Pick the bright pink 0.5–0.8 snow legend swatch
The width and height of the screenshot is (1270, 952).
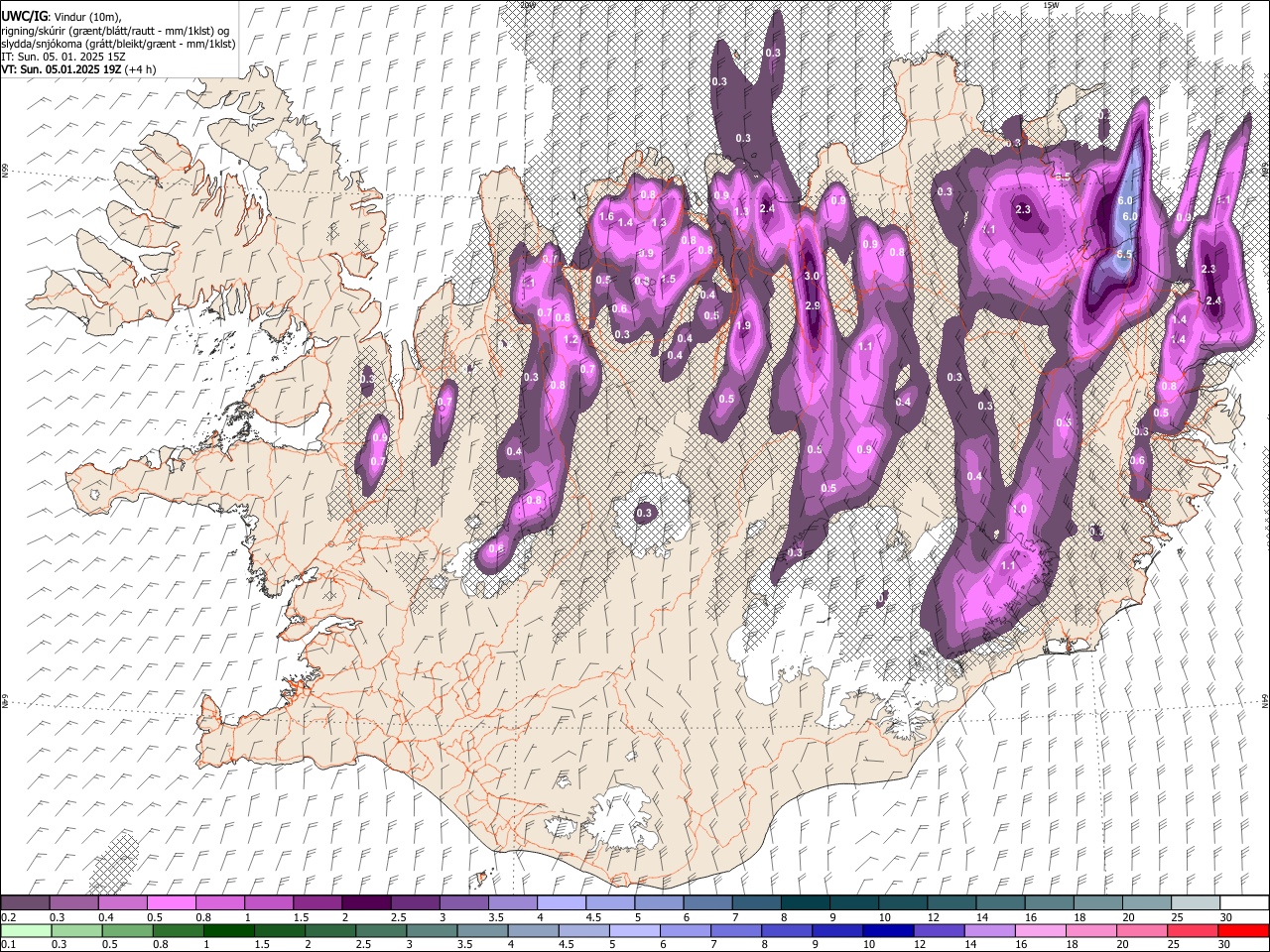171,902
